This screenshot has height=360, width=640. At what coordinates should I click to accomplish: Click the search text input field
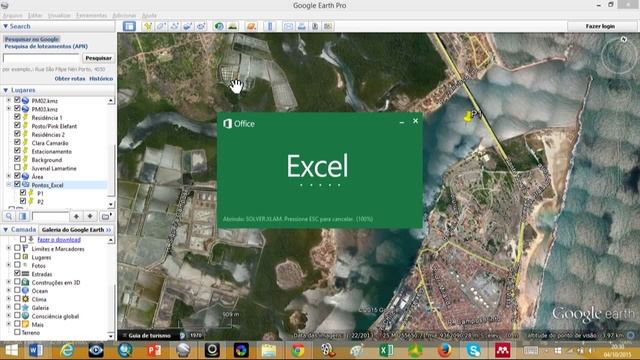click(x=41, y=58)
